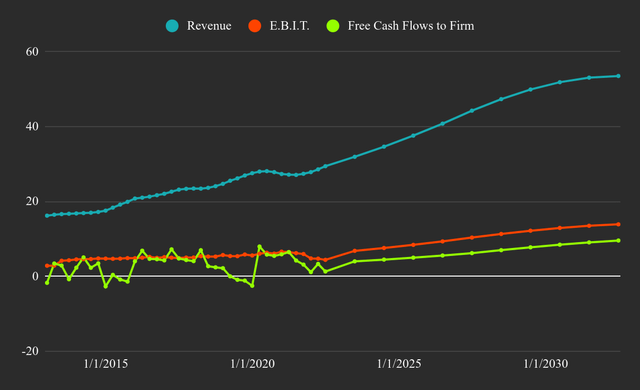The height and width of the screenshot is (390, 640).
Task: Click the x-axis label 1/1/2020
Action: click(x=252, y=364)
